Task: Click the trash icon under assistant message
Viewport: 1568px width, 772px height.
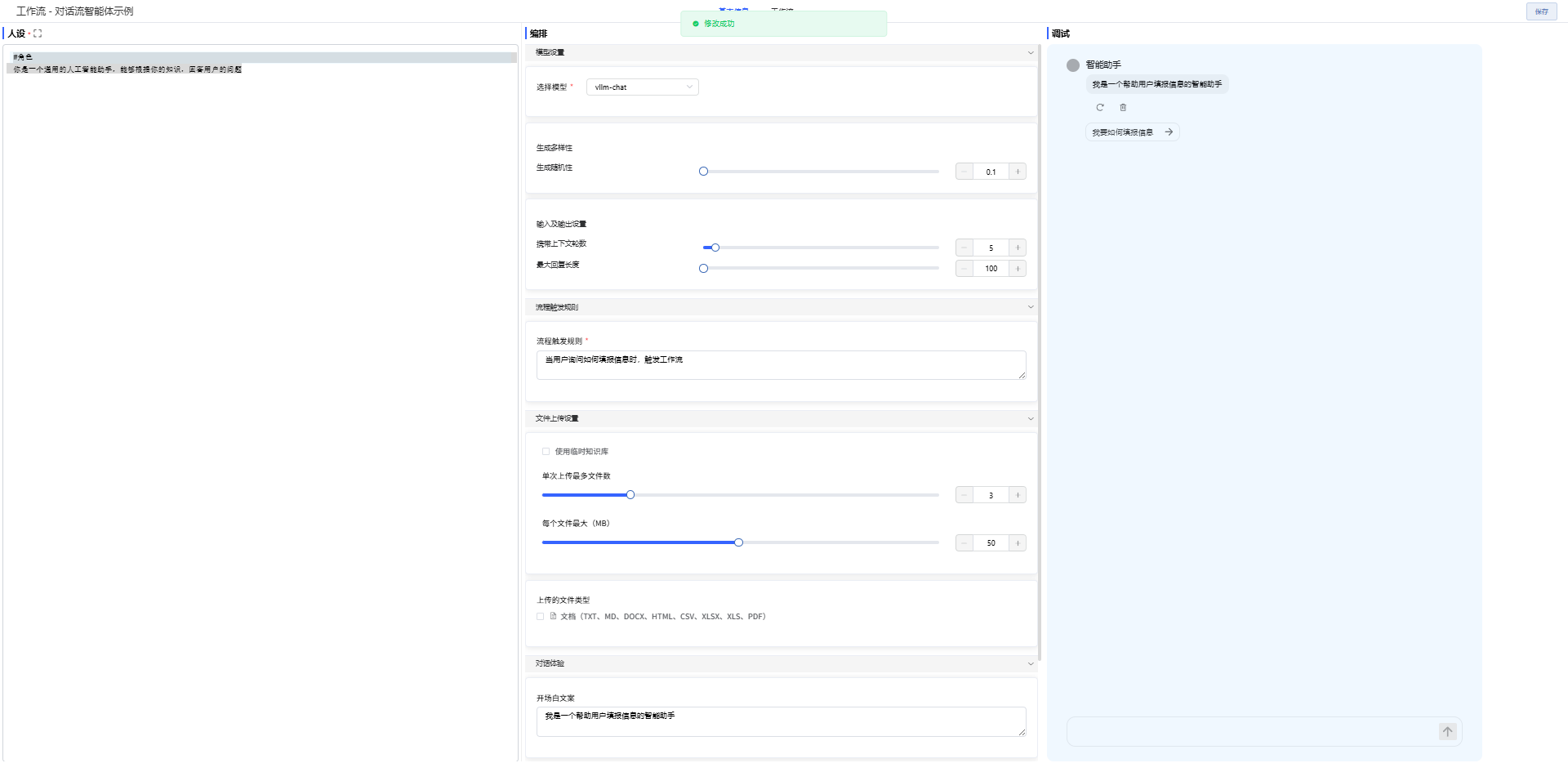Action: point(1123,108)
